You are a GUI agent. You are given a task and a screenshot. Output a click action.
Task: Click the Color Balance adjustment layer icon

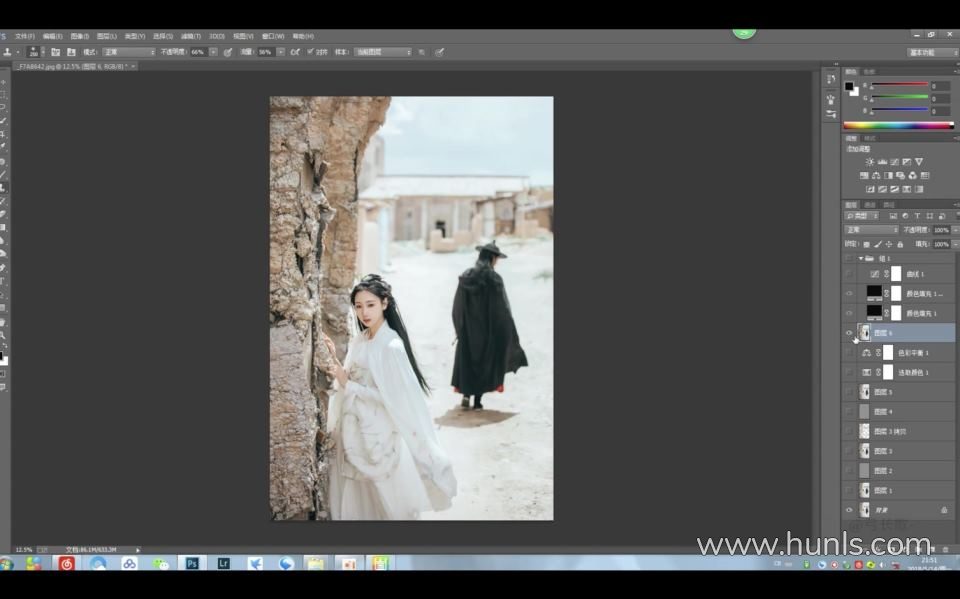pos(866,353)
